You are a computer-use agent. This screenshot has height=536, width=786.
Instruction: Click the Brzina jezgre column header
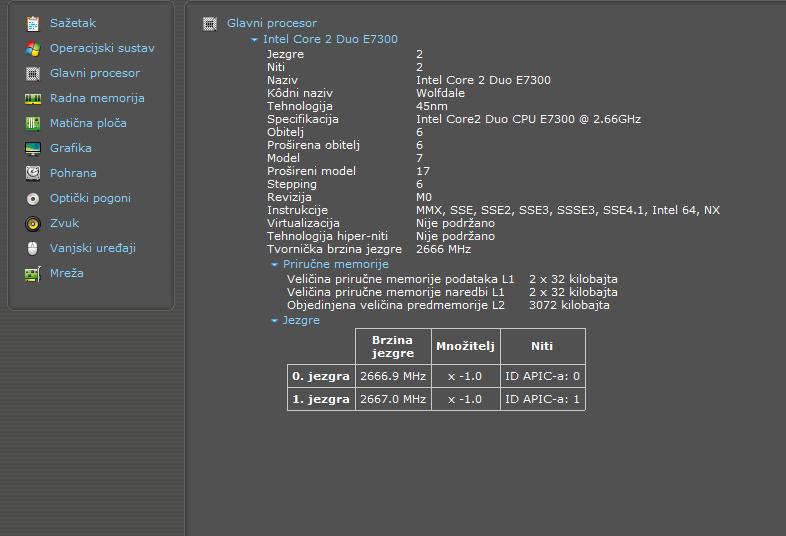(392, 346)
